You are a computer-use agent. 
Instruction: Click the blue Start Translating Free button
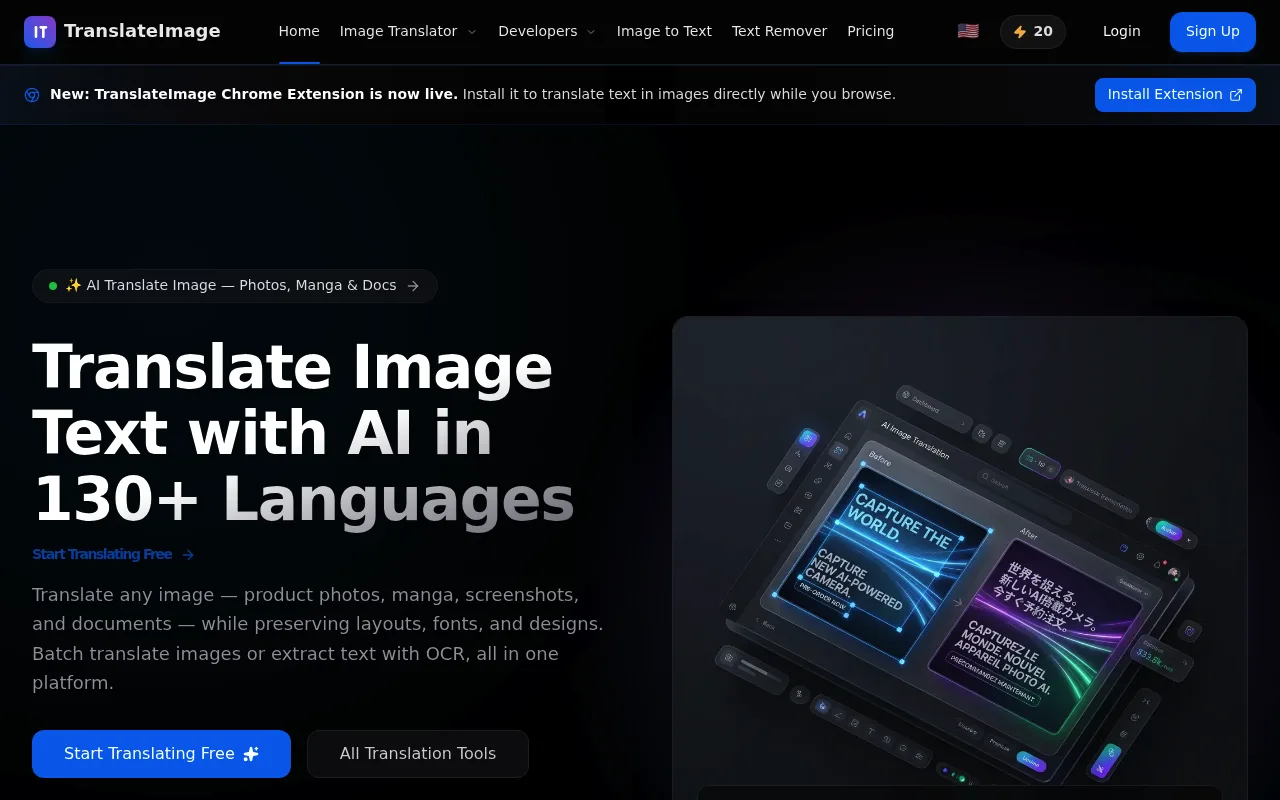click(161, 754)
